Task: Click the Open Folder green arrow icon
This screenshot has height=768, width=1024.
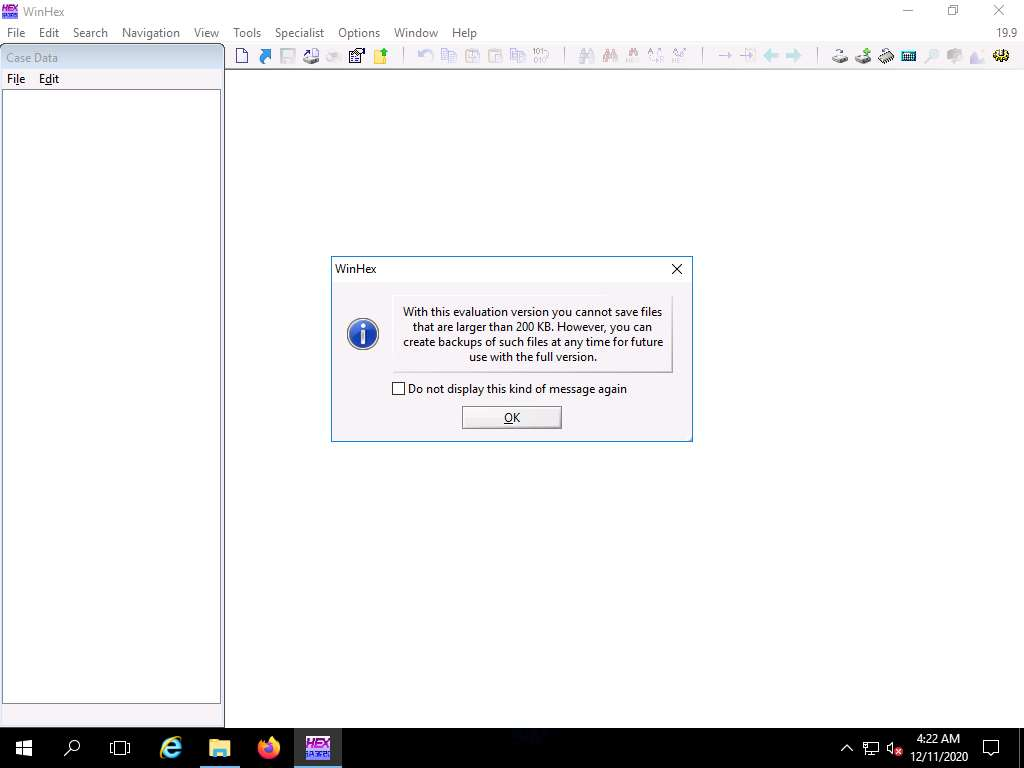Action: tap(380, 56)
